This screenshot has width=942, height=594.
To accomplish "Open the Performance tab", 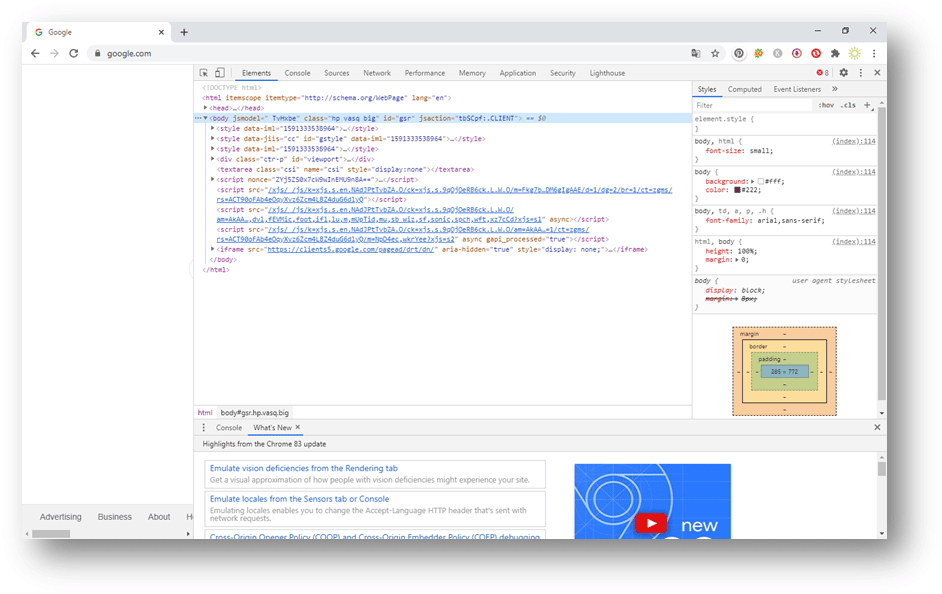I will [425, 73].
